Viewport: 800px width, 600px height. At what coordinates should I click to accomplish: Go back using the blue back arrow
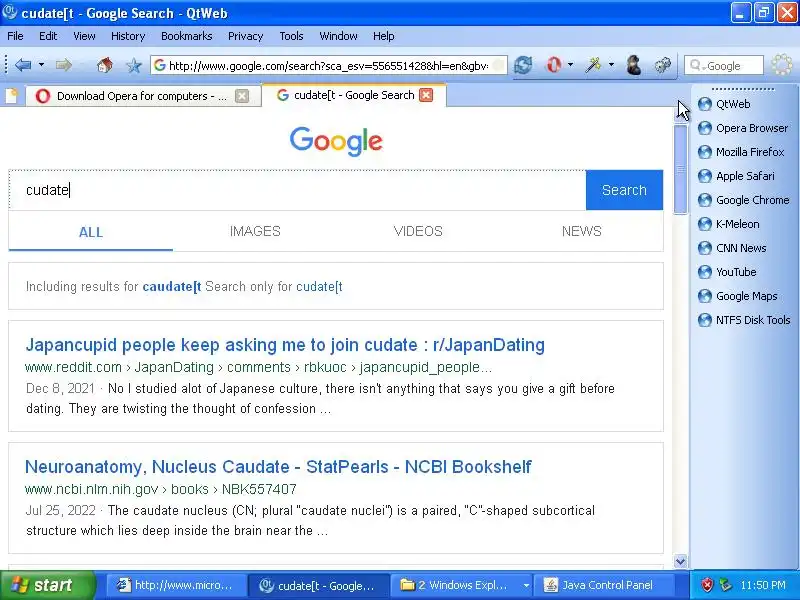pyautogui.click(x=23, y=65)
